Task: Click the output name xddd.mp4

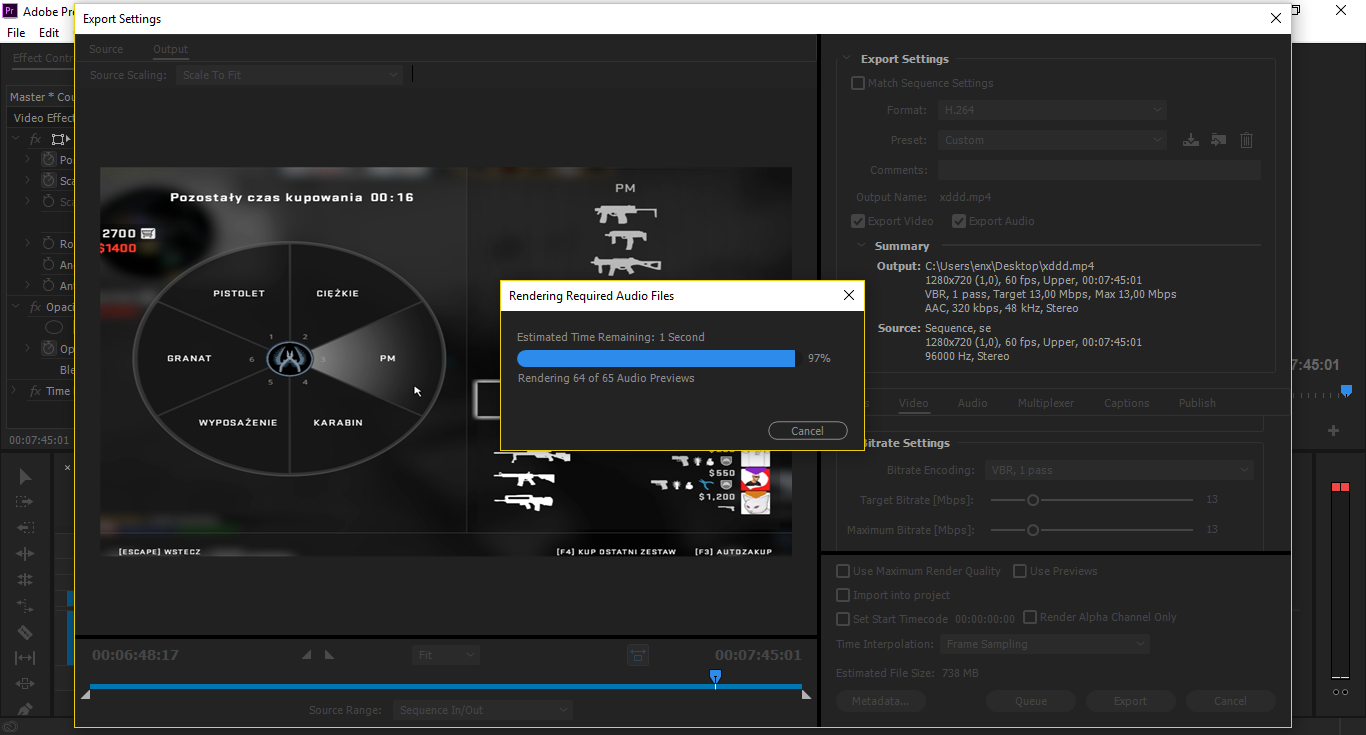Action: (965, 197)
